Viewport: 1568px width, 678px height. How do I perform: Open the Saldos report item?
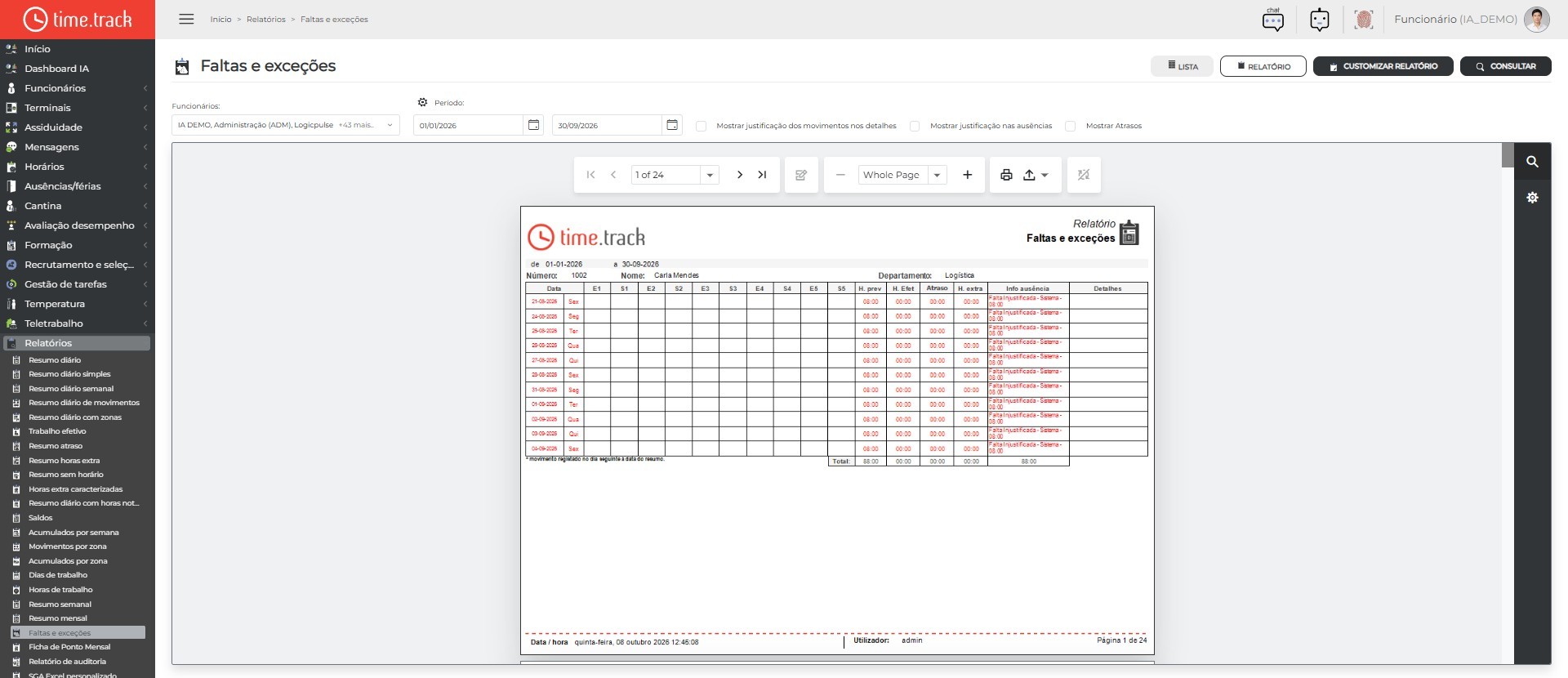41,518
